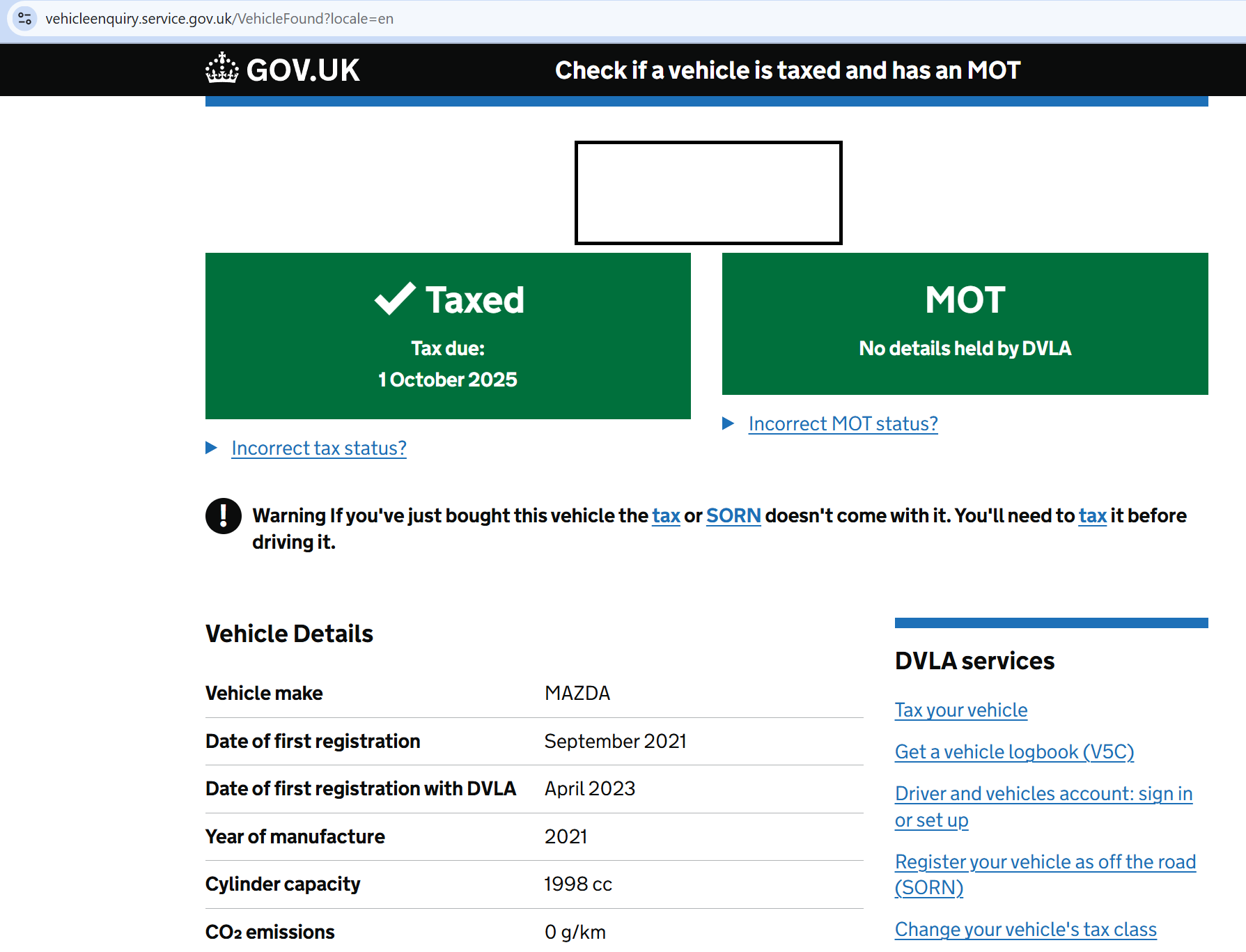Click the GOV.UK crown logo icon
This screenshot has width=1246, height=952.
point(222,69)
